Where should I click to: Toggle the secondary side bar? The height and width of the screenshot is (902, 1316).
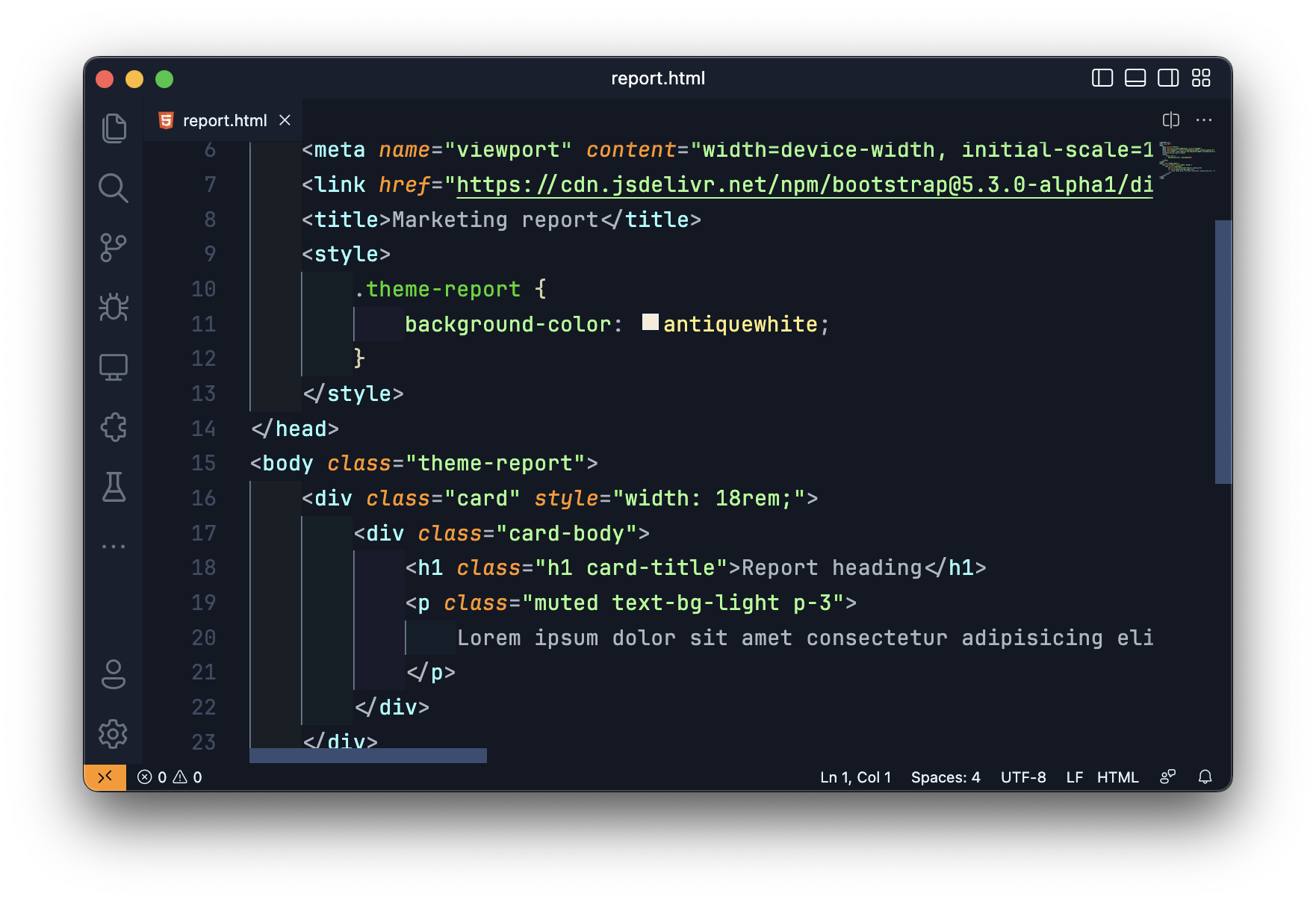tap(1168, 78)
